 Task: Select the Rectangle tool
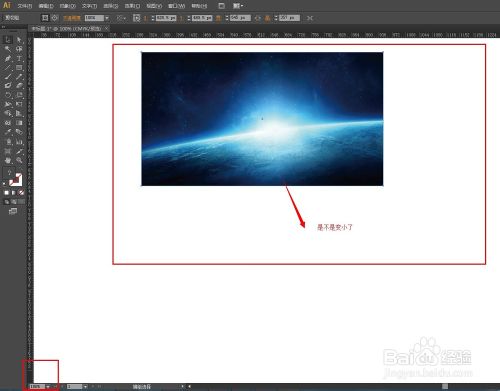pos(19,68)
